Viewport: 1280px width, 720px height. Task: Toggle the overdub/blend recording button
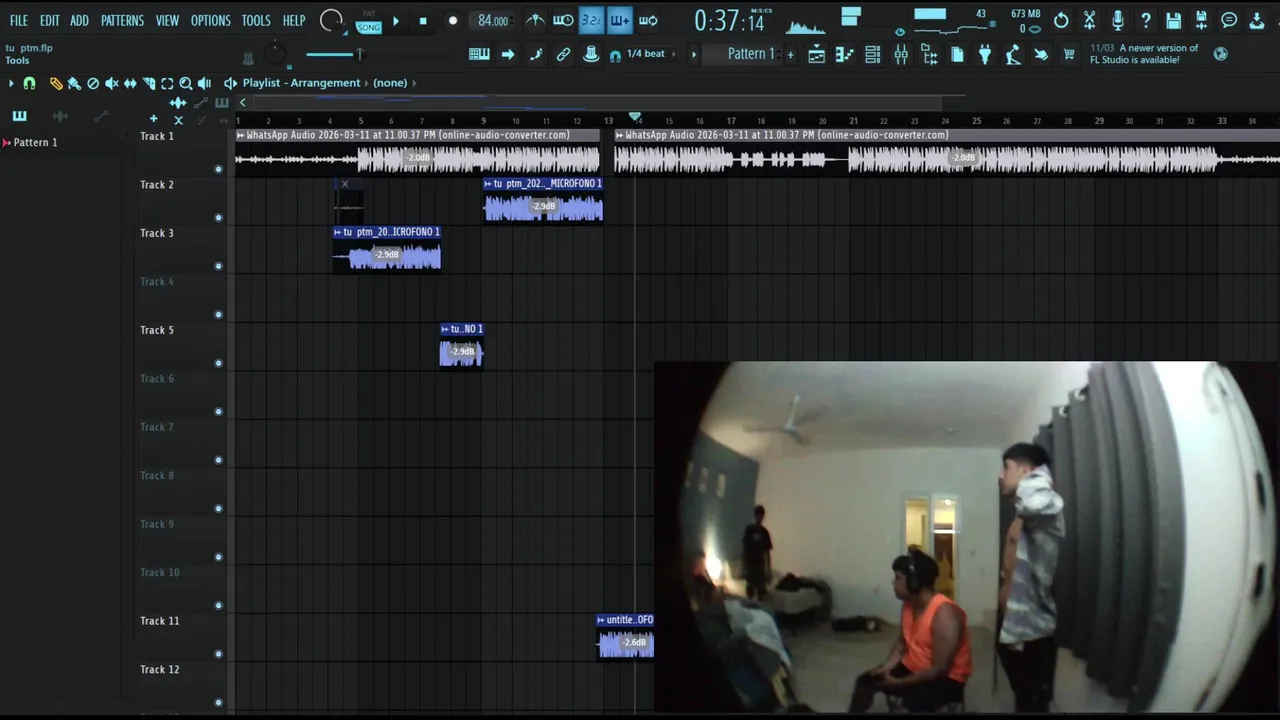click(x=620, y=20)
